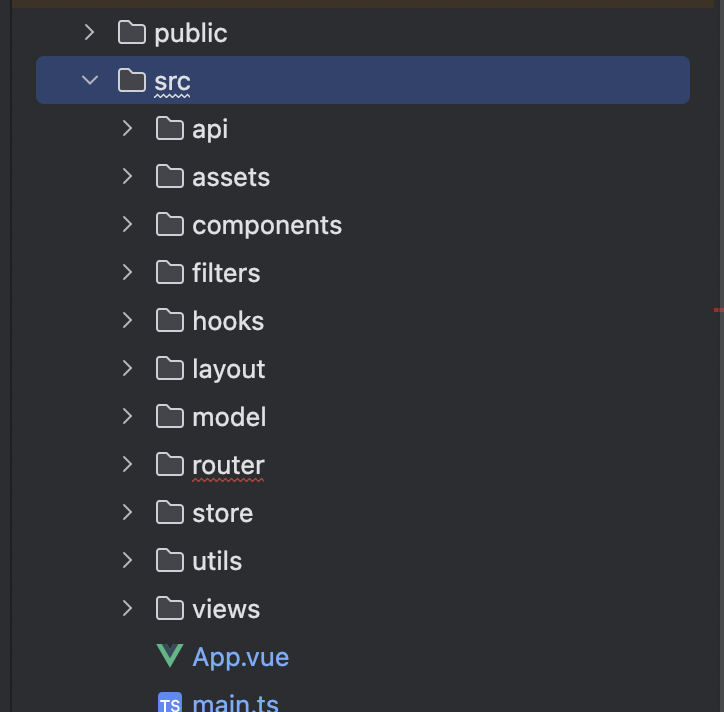Click the Vue icon beside App.vue

click(x=170, y=656)
